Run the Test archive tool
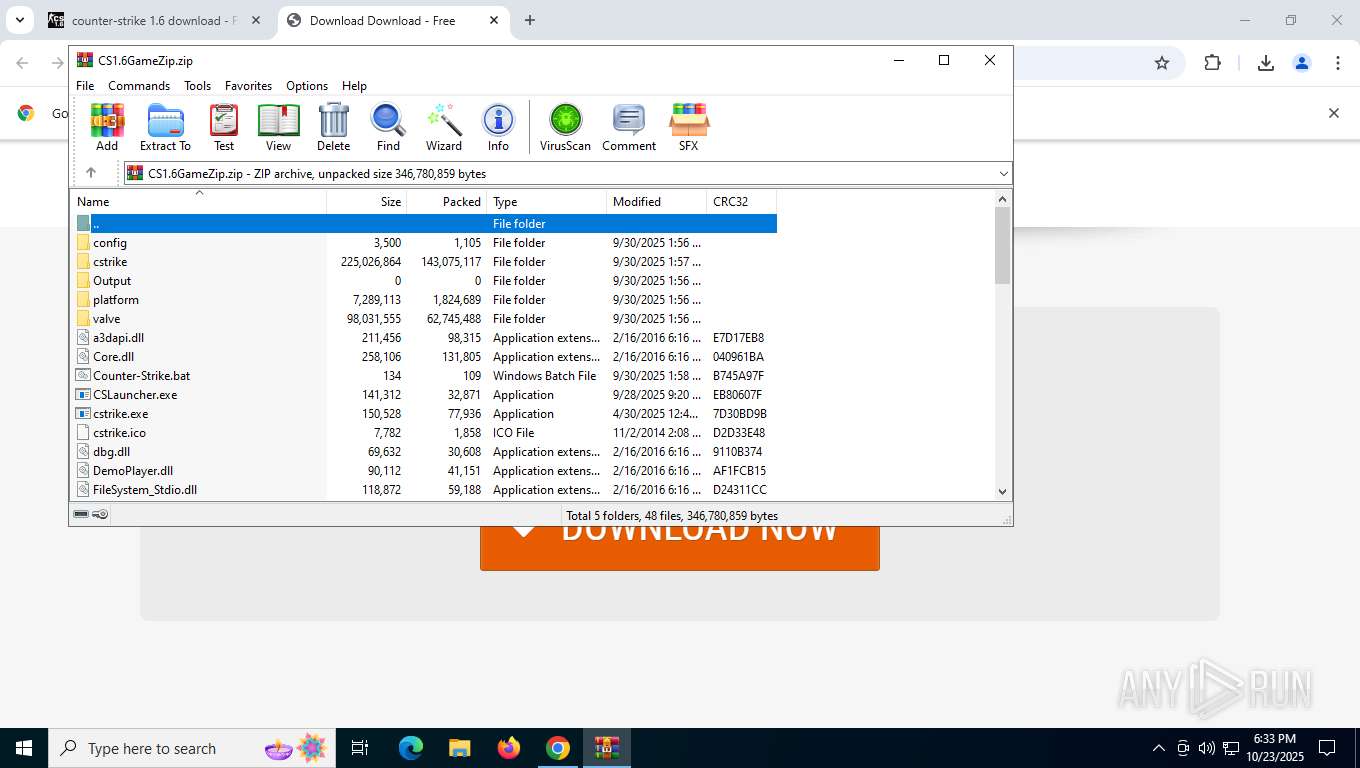This screenshot has width=1360, height=768. tap(224, 127)
